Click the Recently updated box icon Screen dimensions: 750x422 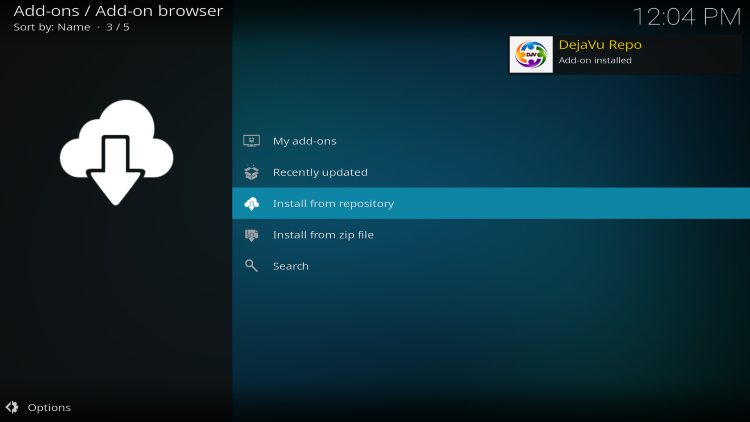click(x=252, y=172)
